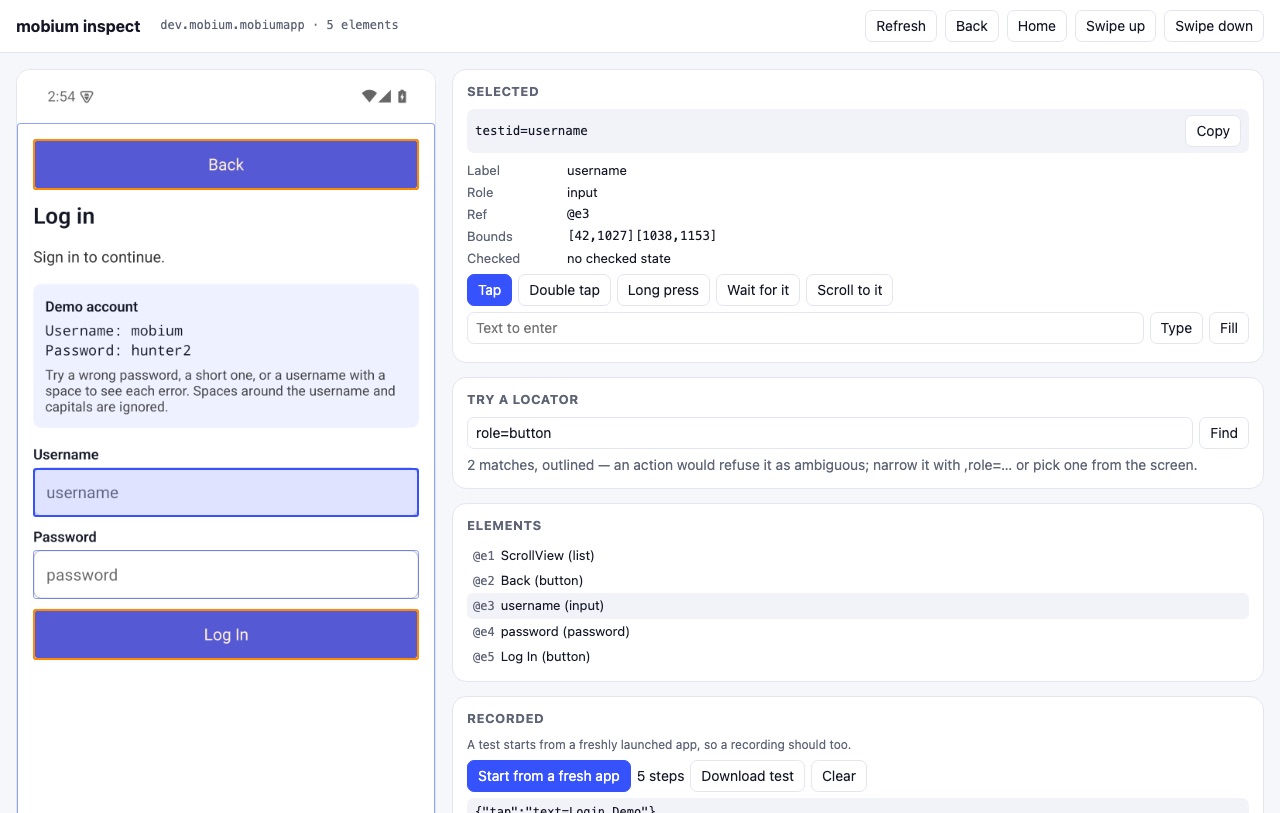
Task: Click the Scroll to it button
Action: (849, 290)
